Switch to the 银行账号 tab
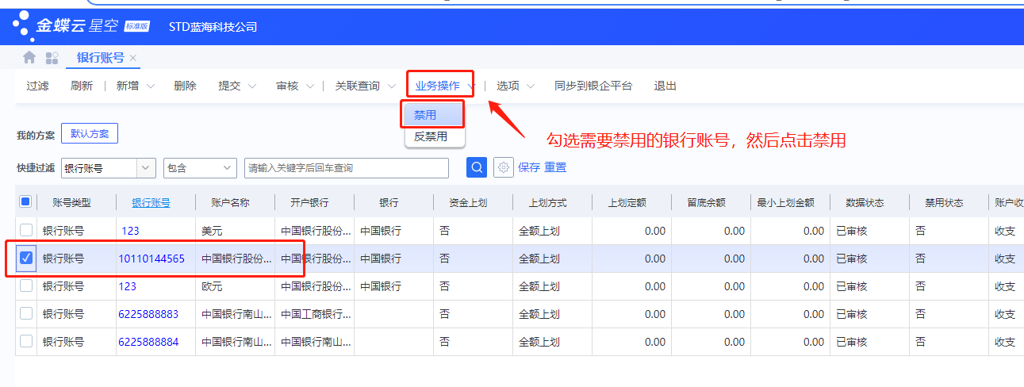1024x387 pixels. (100, 57)
